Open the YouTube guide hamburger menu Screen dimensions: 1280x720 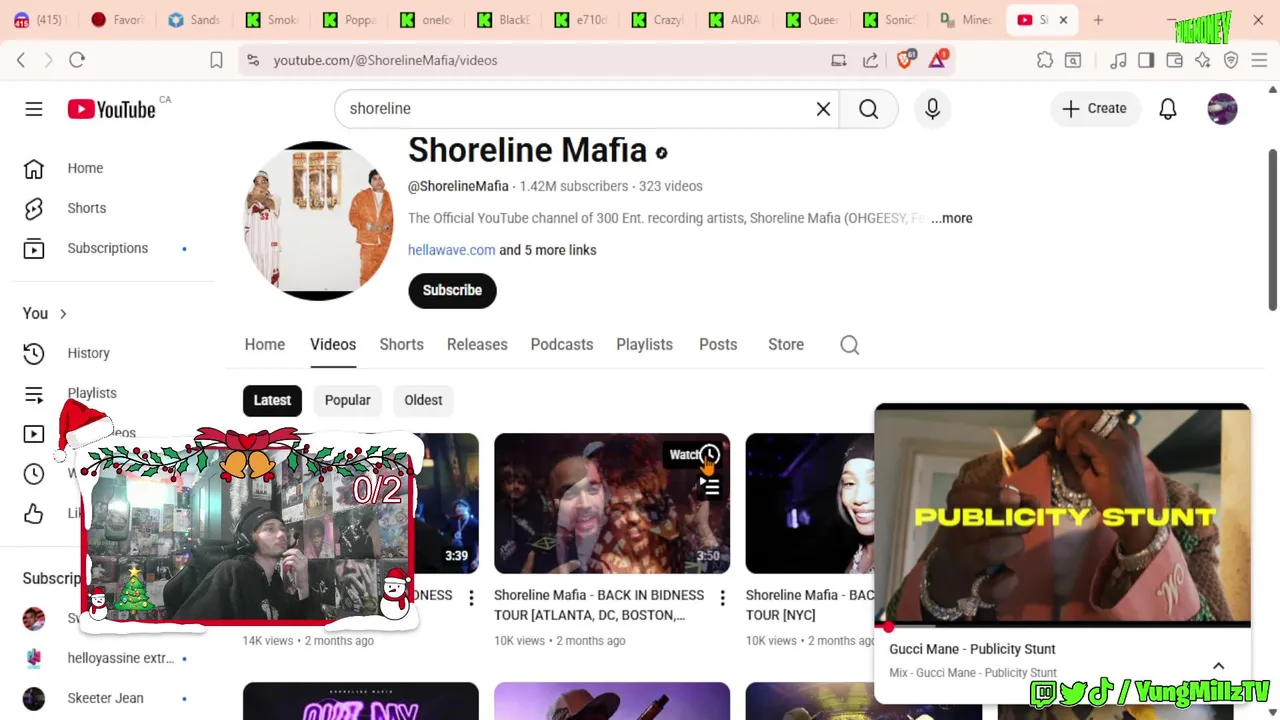(x=34, y=109)
